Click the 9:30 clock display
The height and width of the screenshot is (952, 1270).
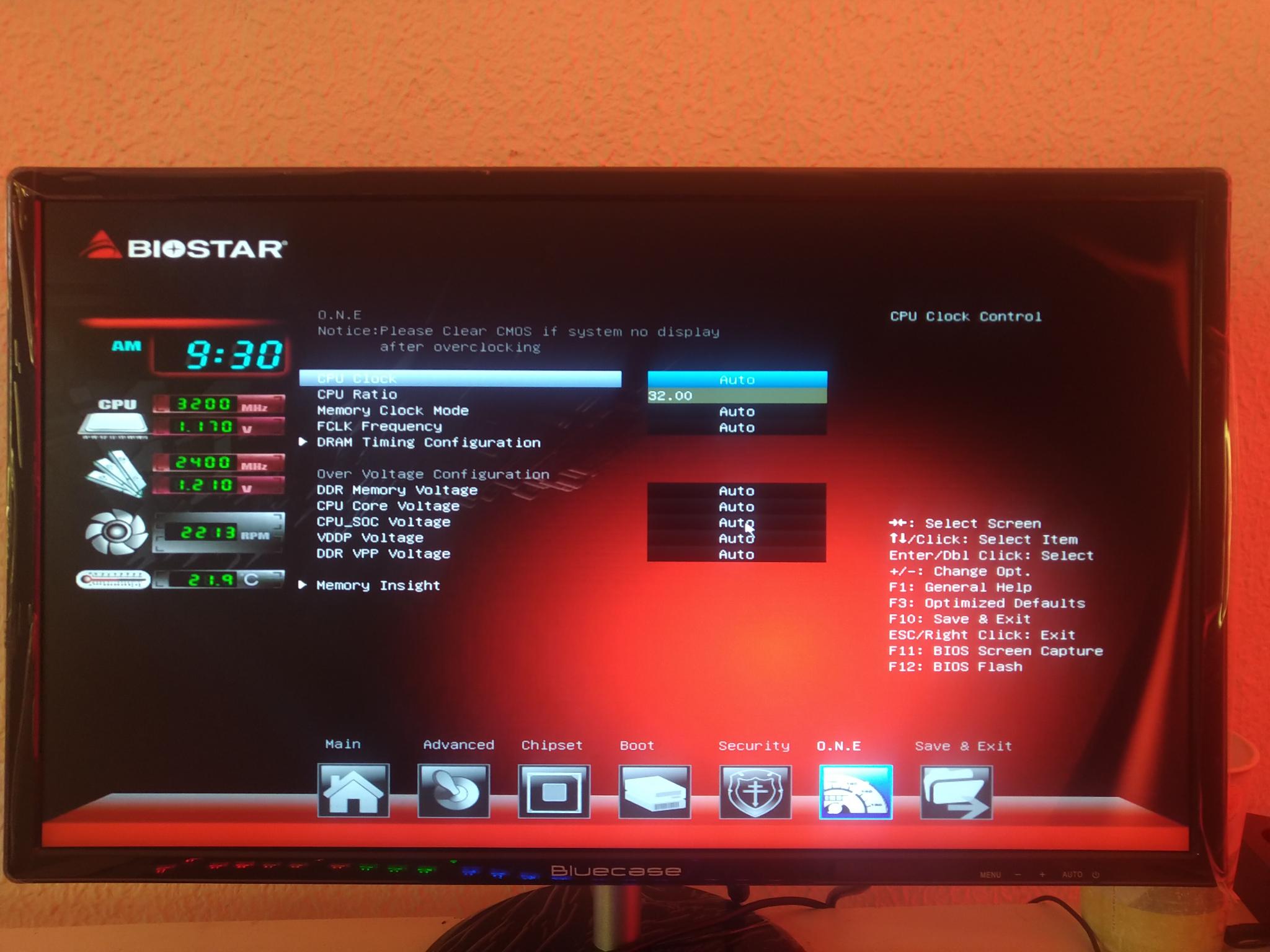pos(221,355)
